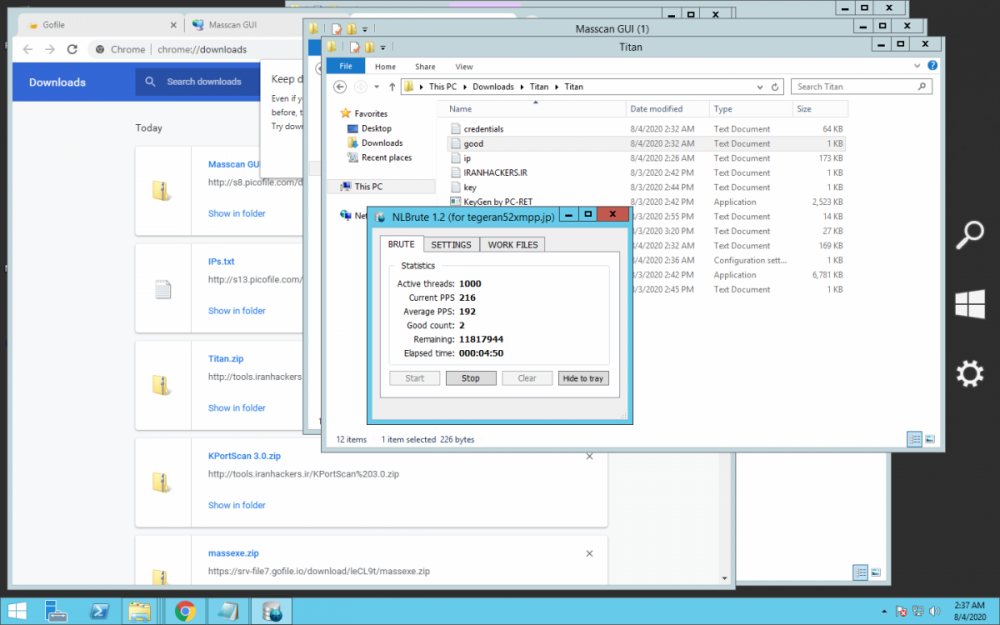1000x625 pixels.
Task: Remove KPortScan 3.0.zip from downloads list
Action: click(x=589, y=457)
